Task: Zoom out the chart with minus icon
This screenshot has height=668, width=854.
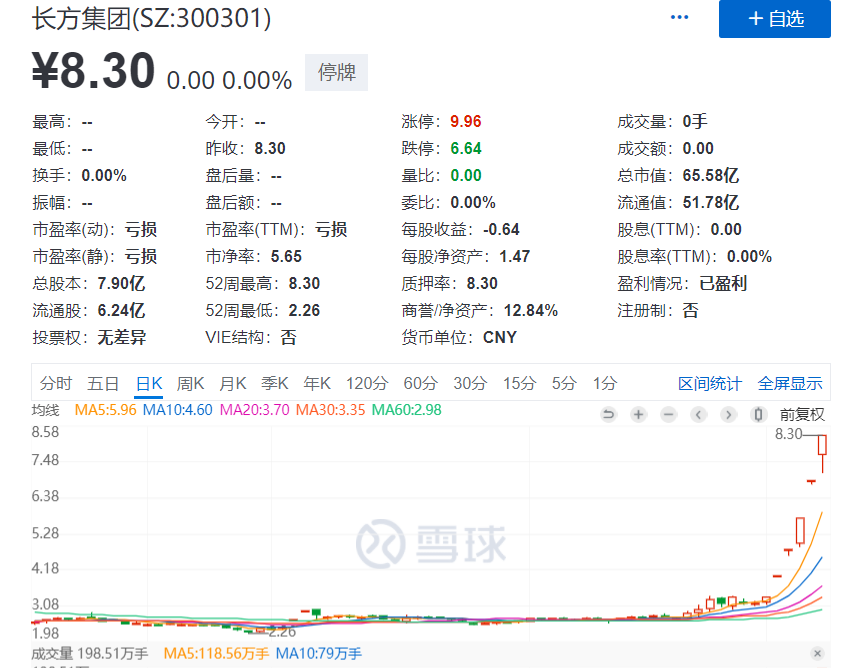Action: coord(668,415)
